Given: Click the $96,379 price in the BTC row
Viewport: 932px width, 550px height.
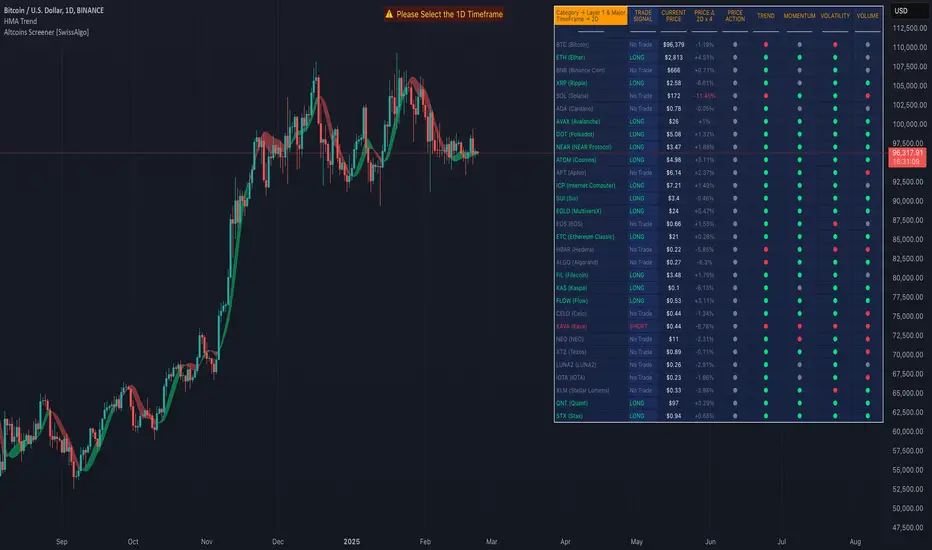Looking at the screenshot, I should pyautogui.click(x=673, y=45).
